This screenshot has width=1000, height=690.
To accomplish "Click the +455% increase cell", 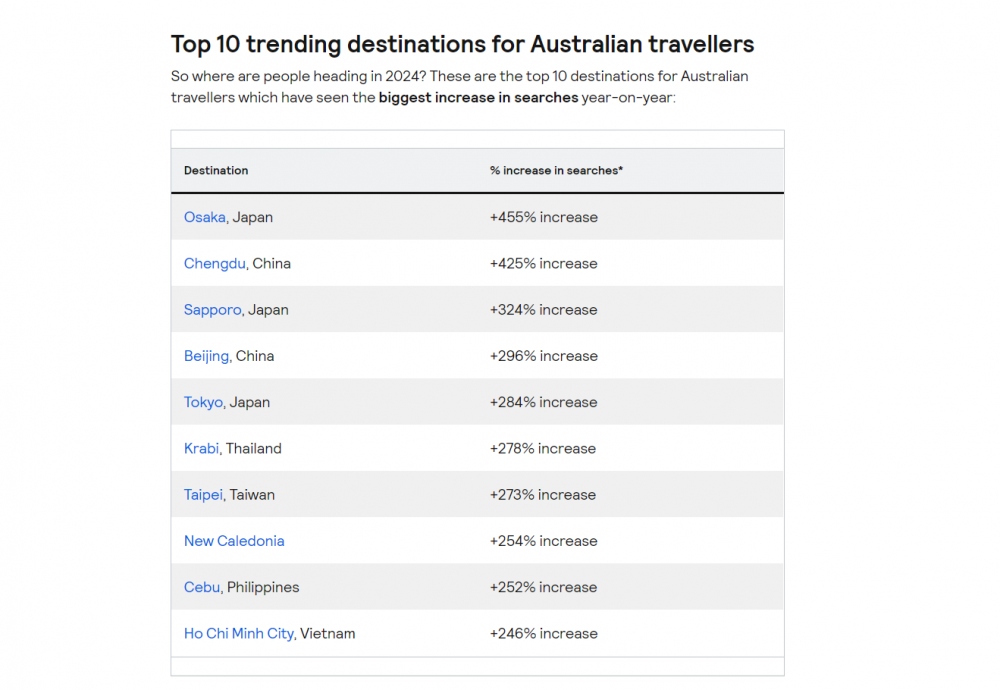I will 543,217.
